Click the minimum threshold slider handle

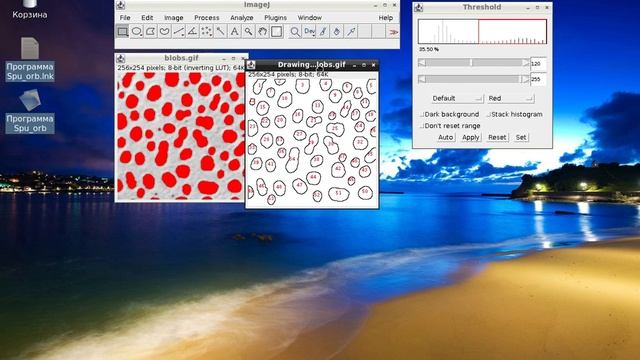click(471, 63)
